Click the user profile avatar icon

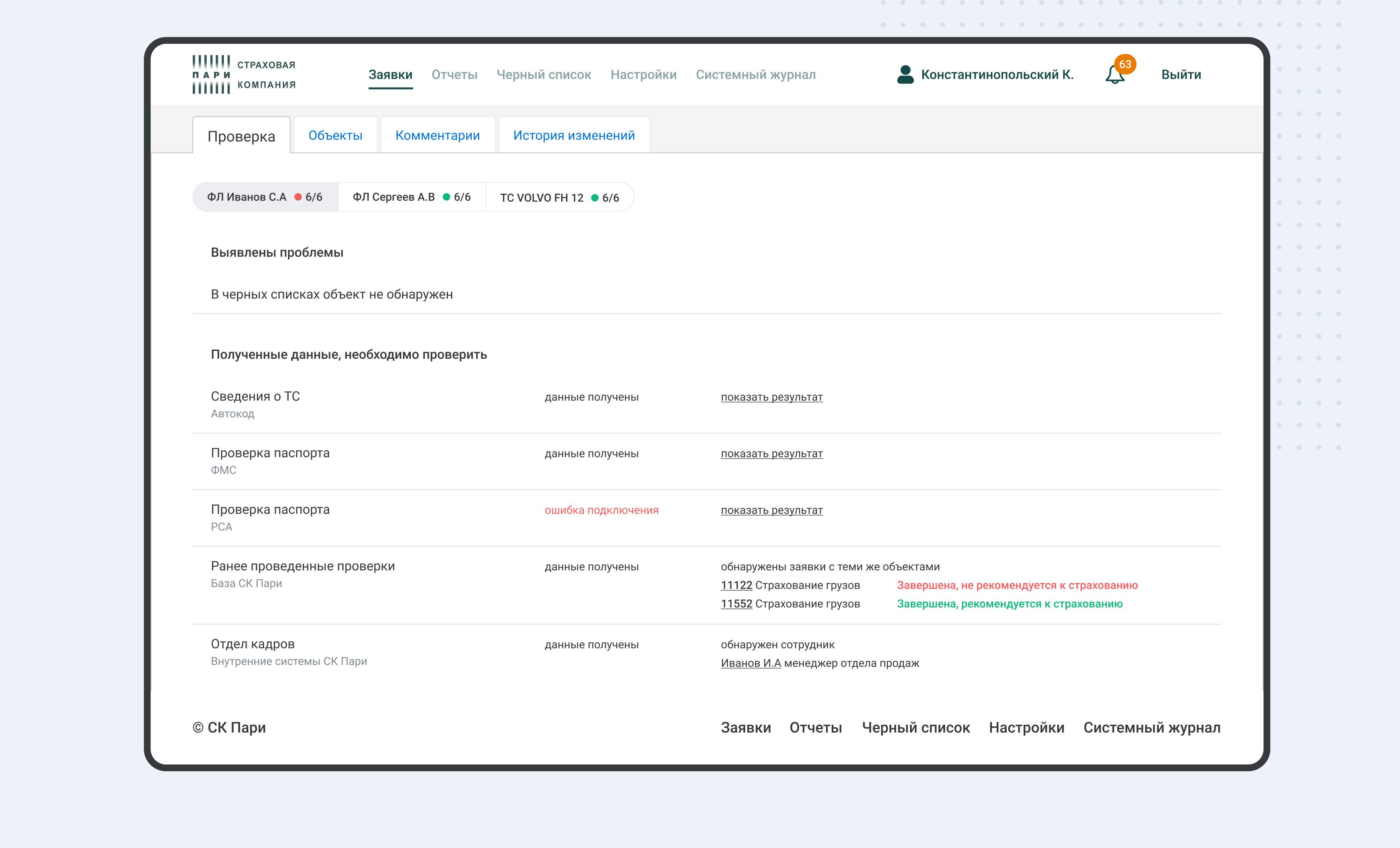[x=905, y=74]
